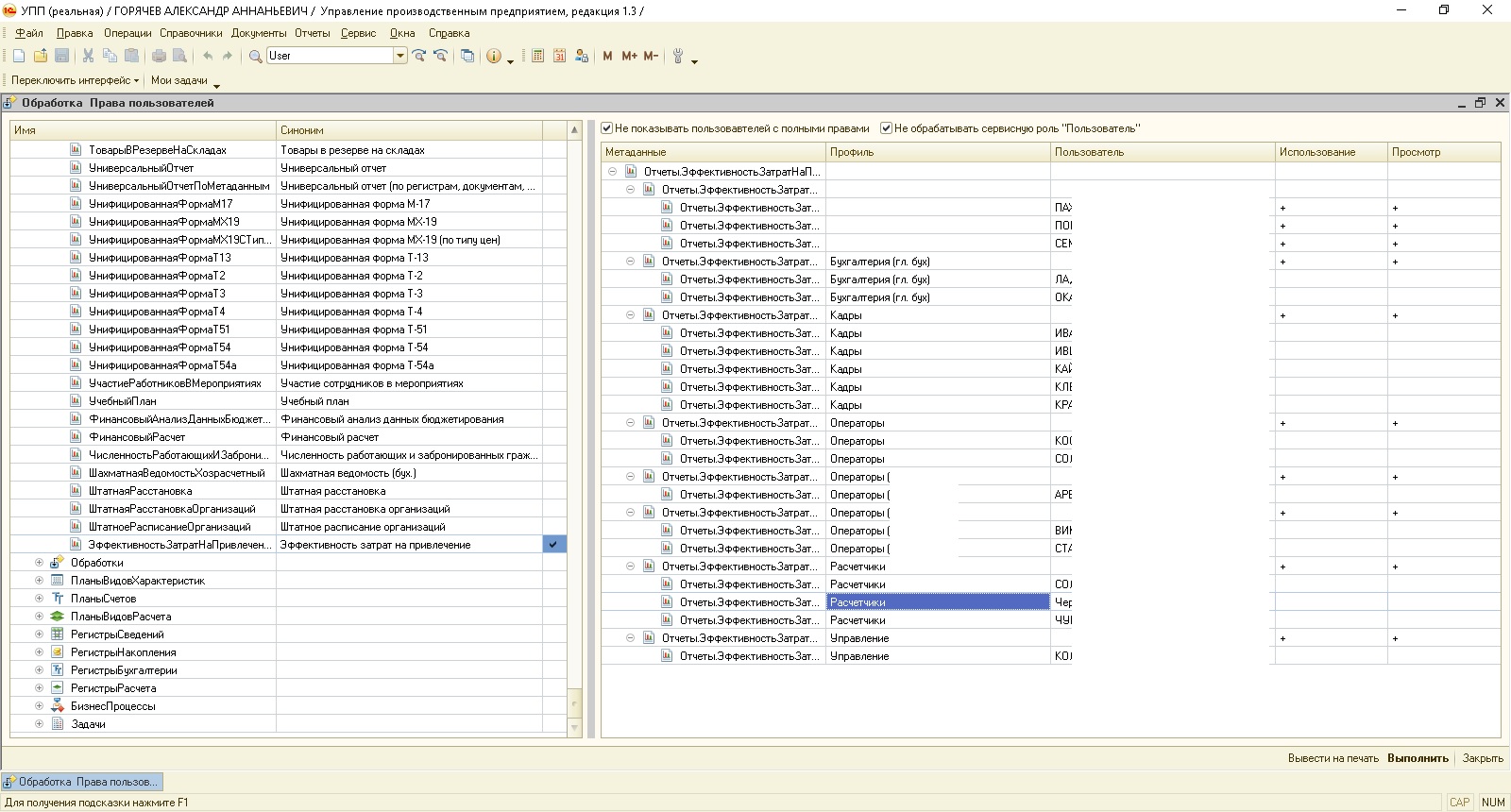
Task: Open the Документы menu
Action: pyautogui.click(x=259, y=33)
